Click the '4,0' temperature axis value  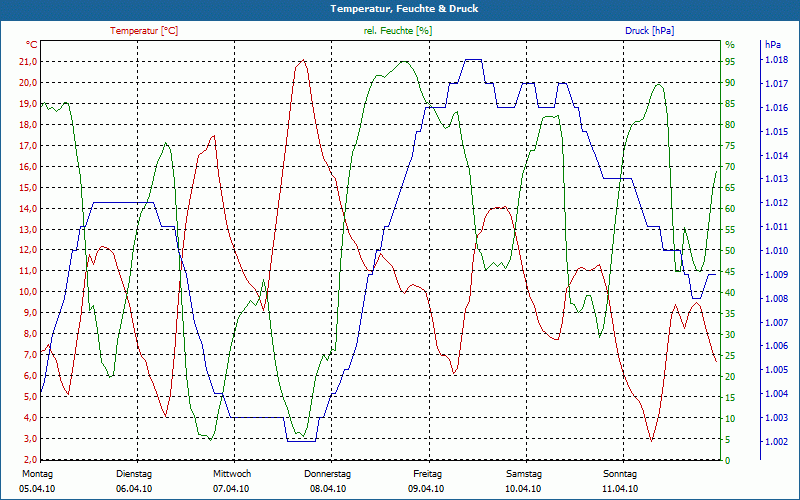coord(31,417)
